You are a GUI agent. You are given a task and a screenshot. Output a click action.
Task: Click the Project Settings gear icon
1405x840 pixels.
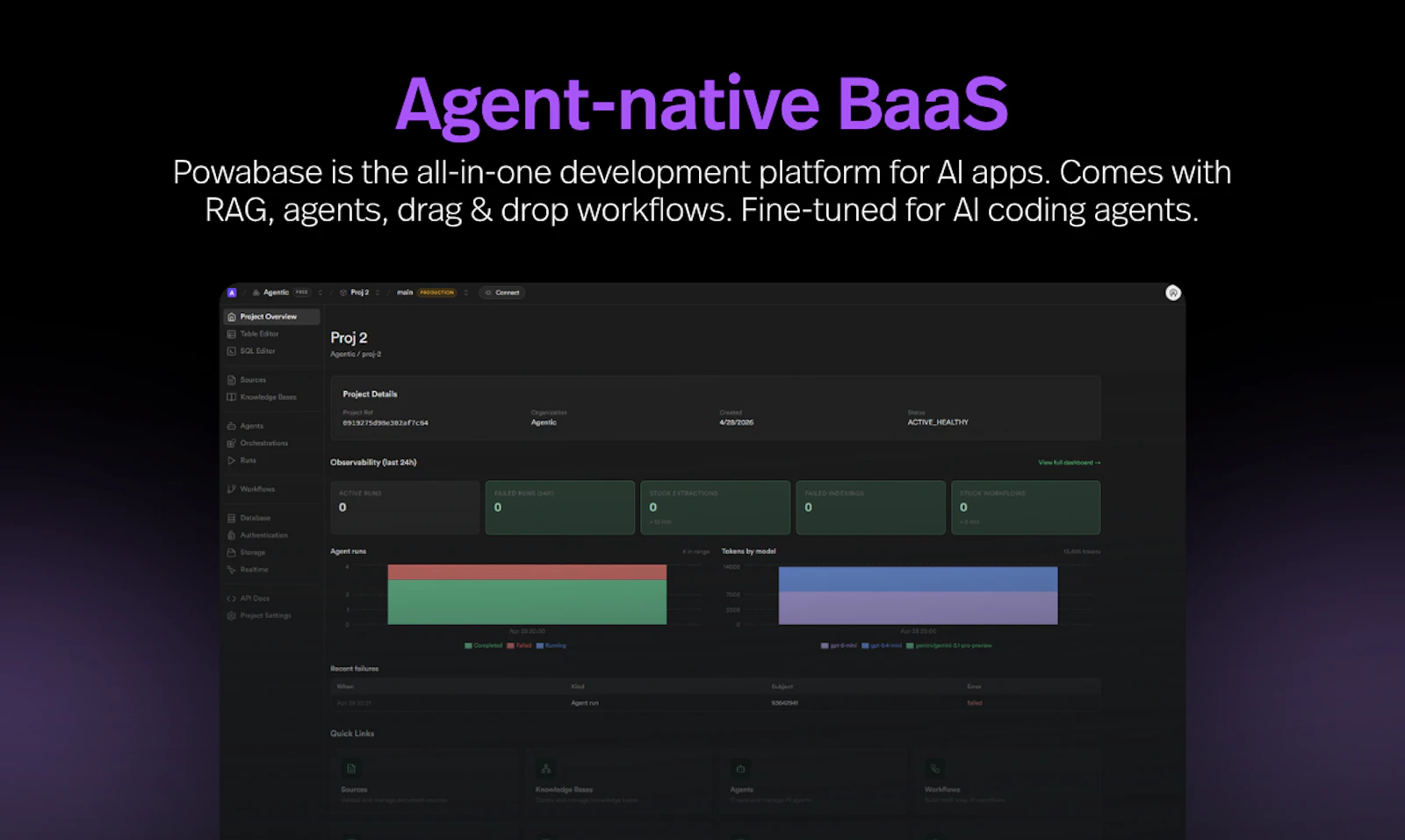point(232,616)
